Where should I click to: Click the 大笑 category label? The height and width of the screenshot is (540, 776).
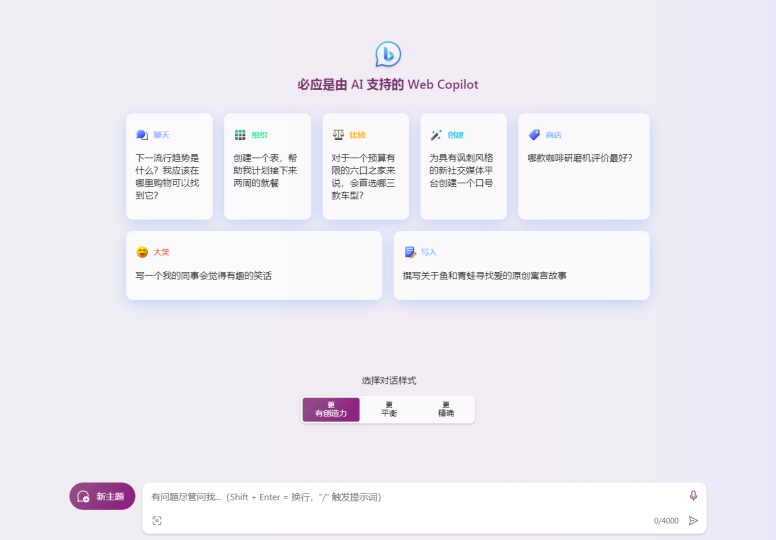[161, 252]
